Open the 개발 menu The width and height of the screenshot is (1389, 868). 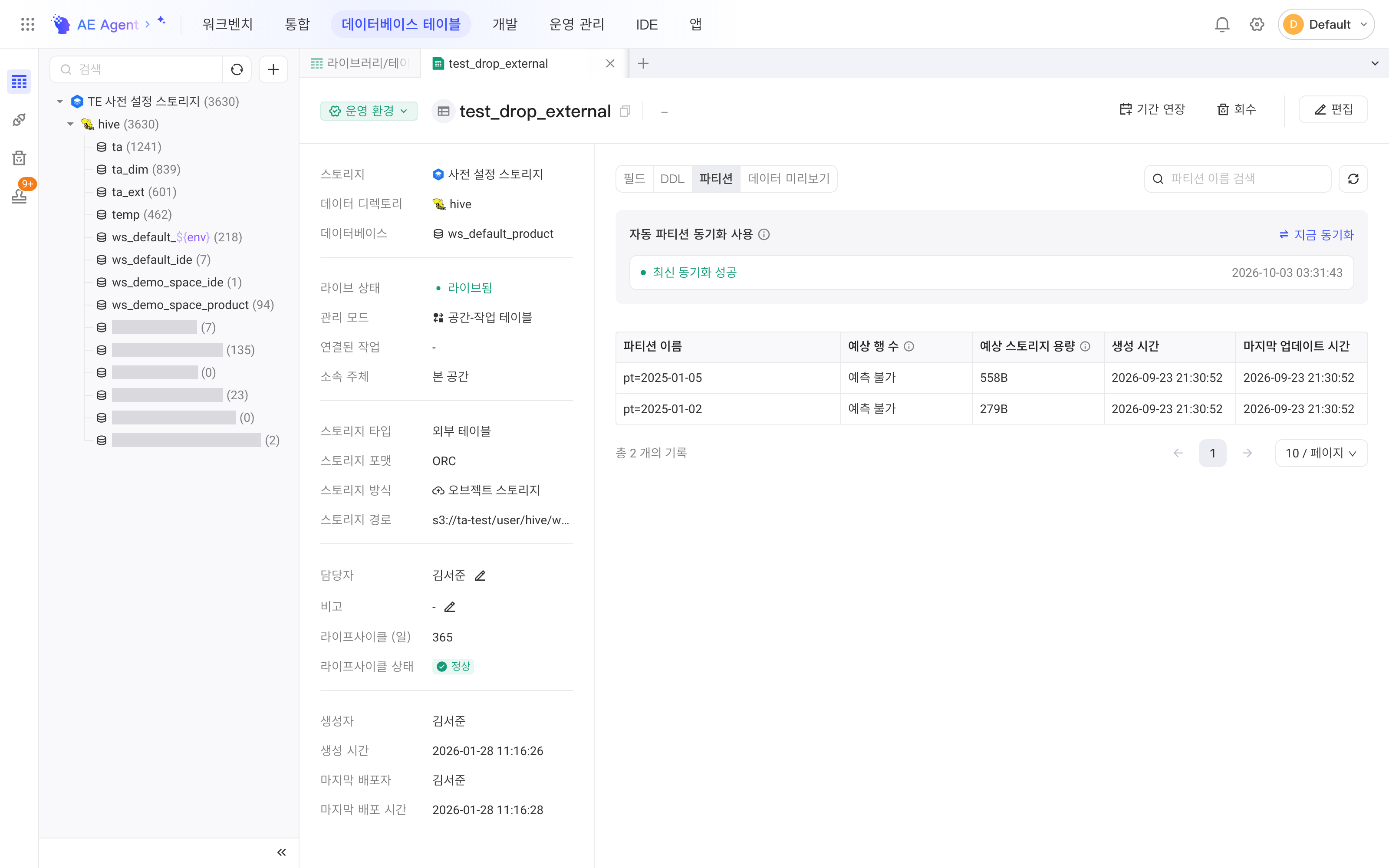(x=505, y=24)
